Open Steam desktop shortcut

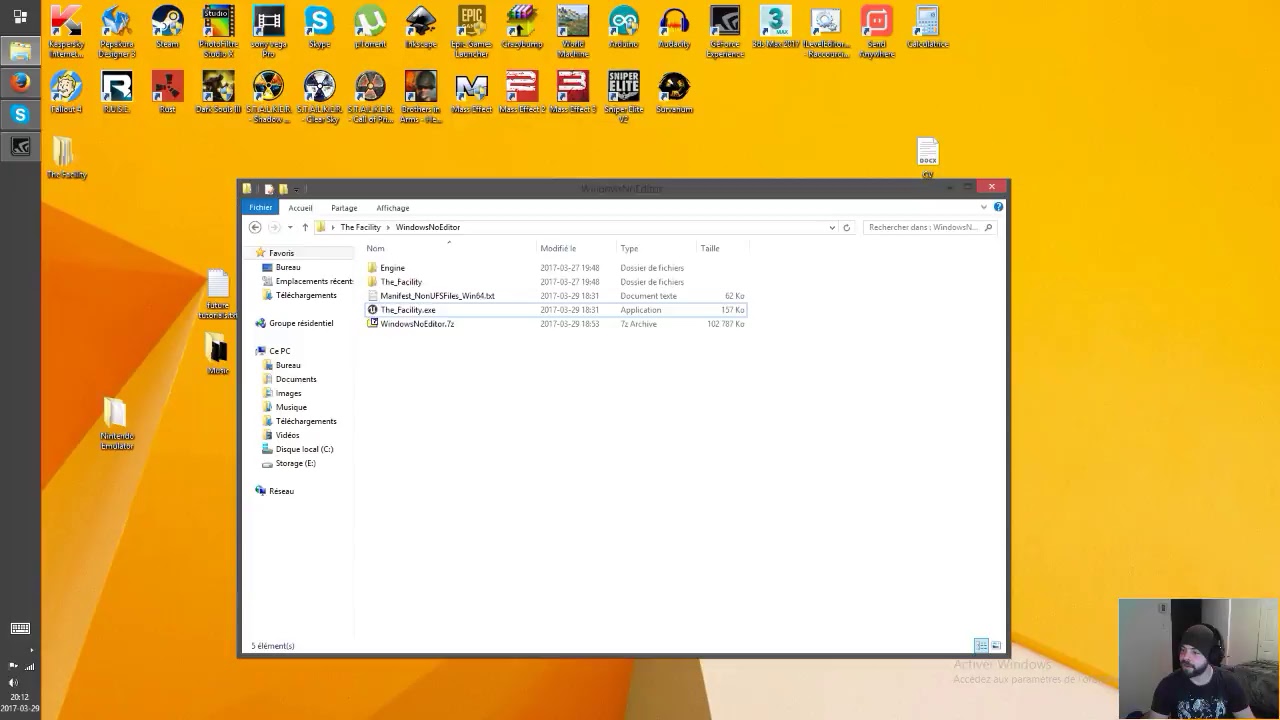(x=167, y=29)
